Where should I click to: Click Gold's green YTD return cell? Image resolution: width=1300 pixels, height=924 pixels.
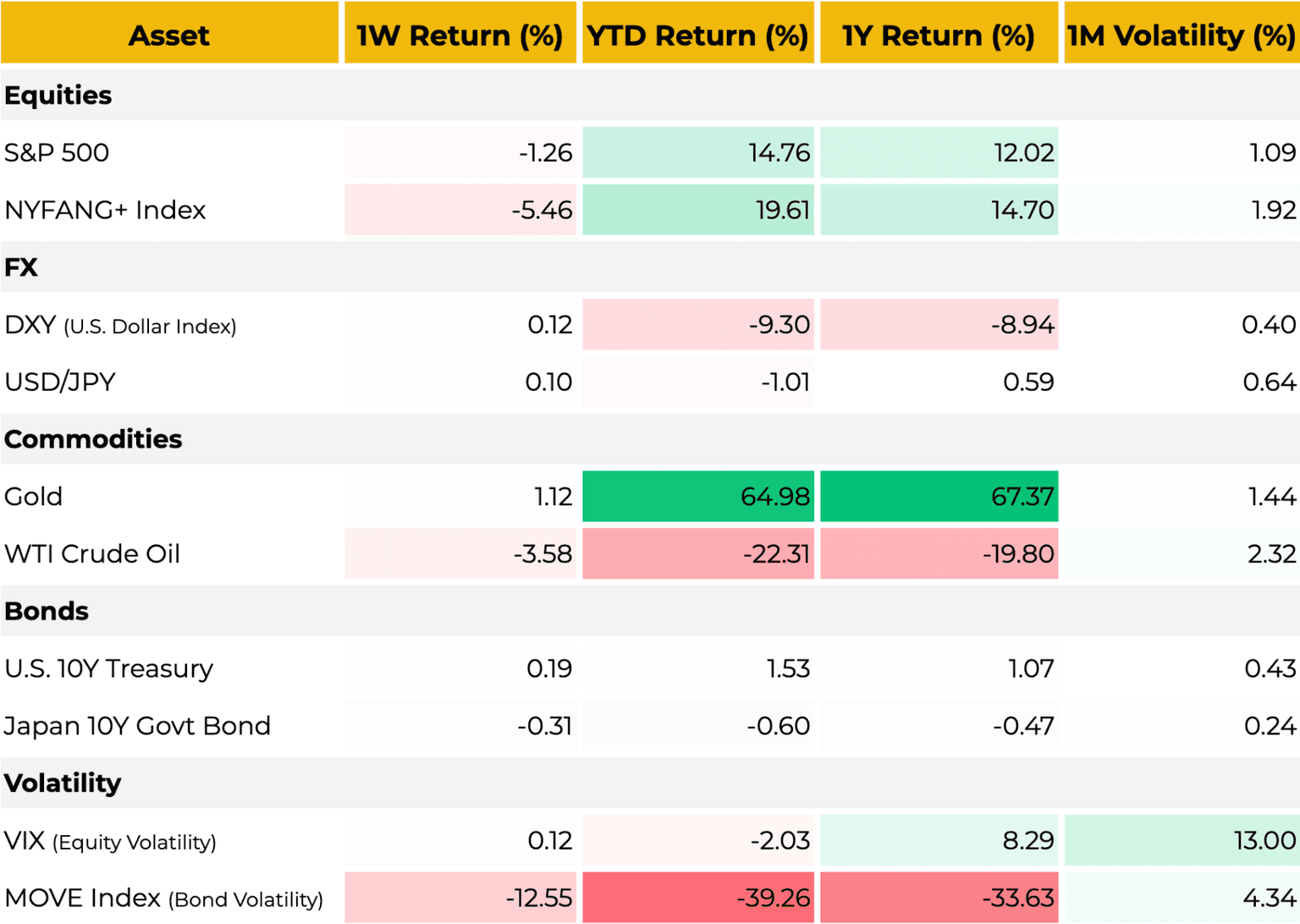point(698,497)
